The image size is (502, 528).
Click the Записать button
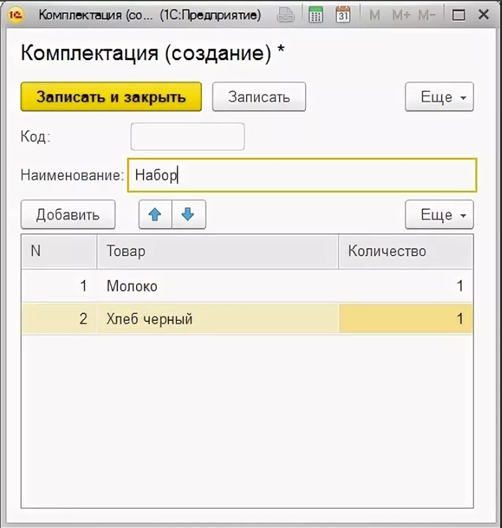pyautogui.click(x=259, y=97)
